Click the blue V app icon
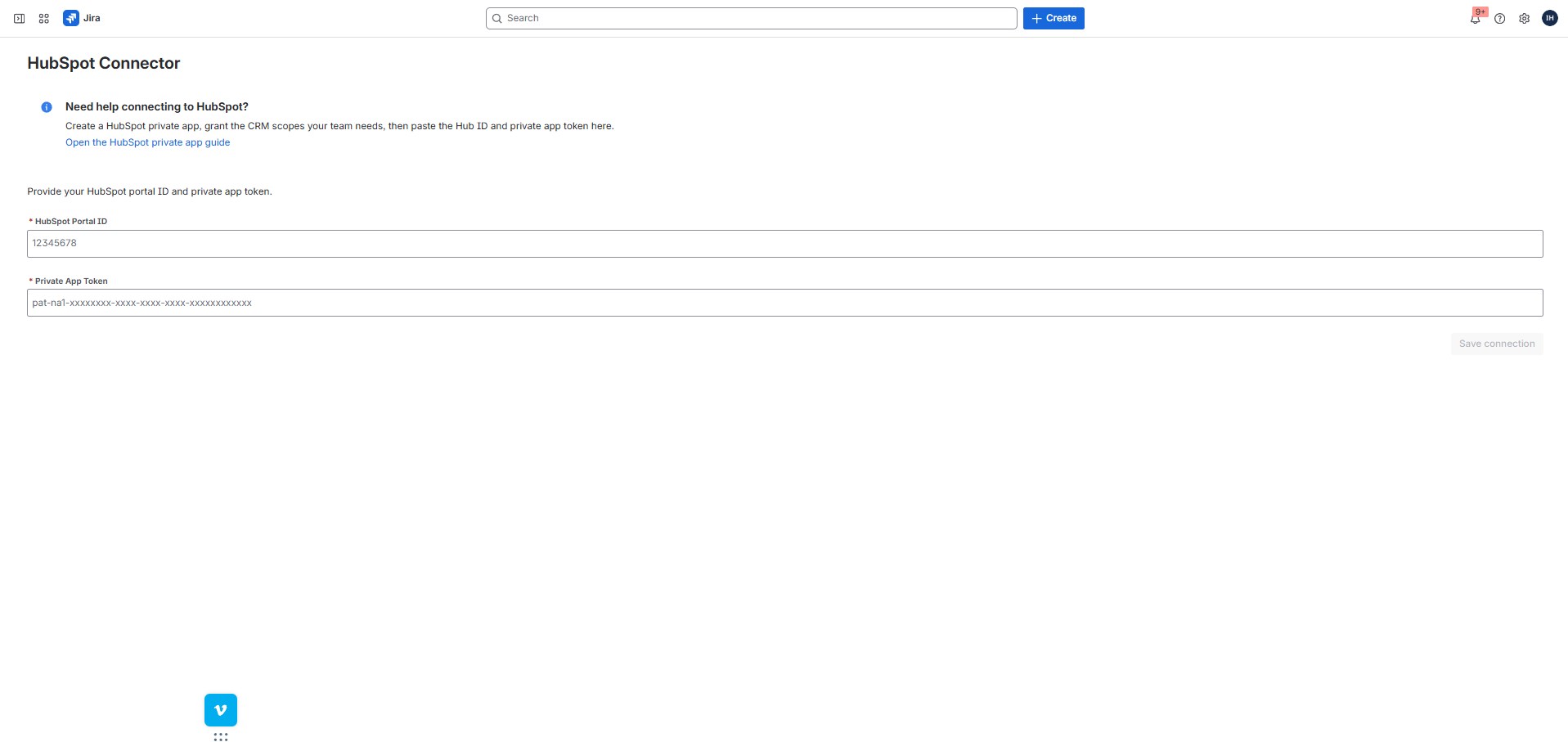Screen dimensions: 1568x742 click(220, 709)
